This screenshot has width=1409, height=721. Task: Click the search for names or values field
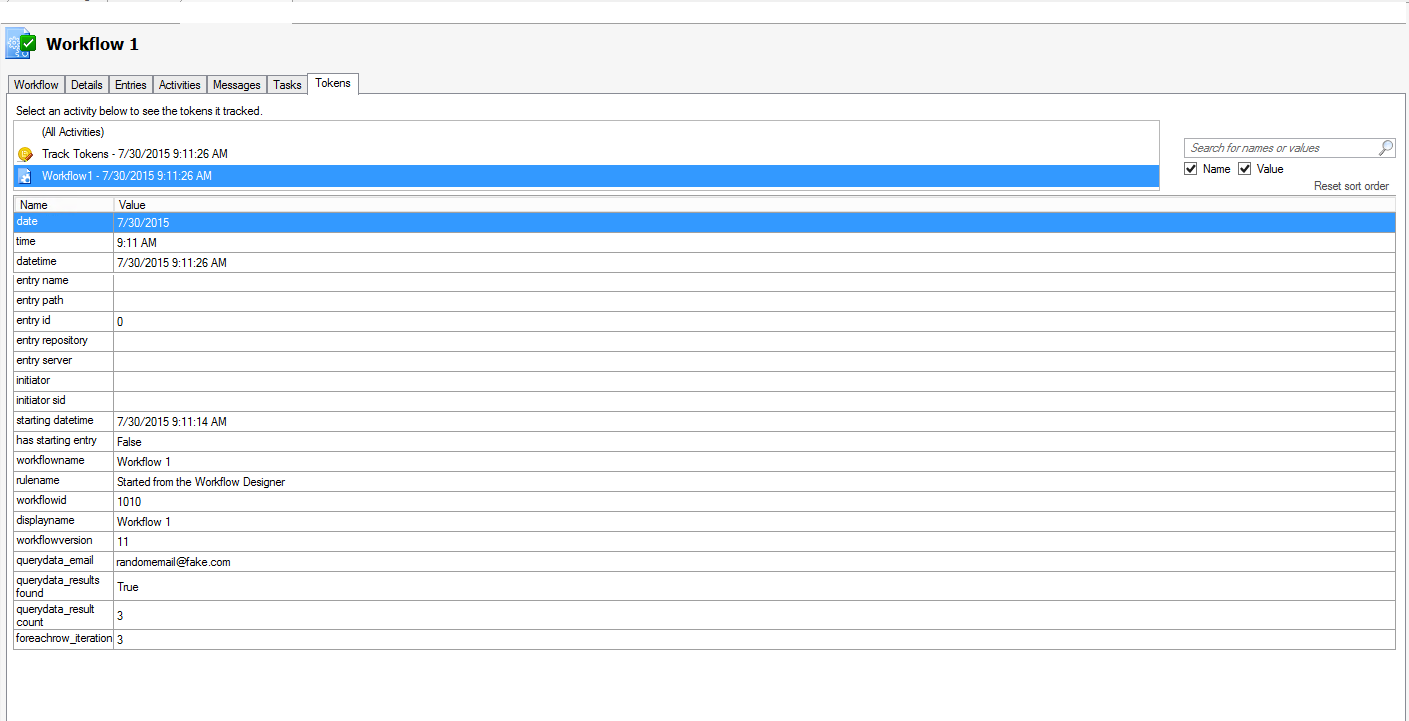1280,148
